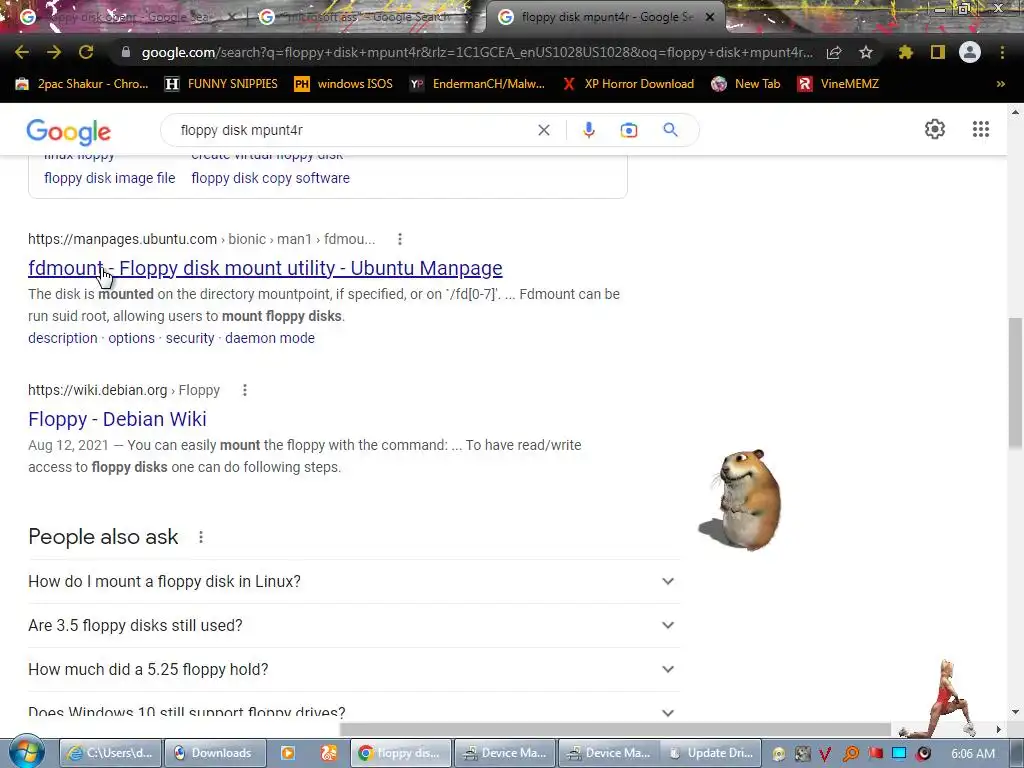
Task: Jump to the 'security' sitelink
Action: pyautogui.click(x=190, y=338)
